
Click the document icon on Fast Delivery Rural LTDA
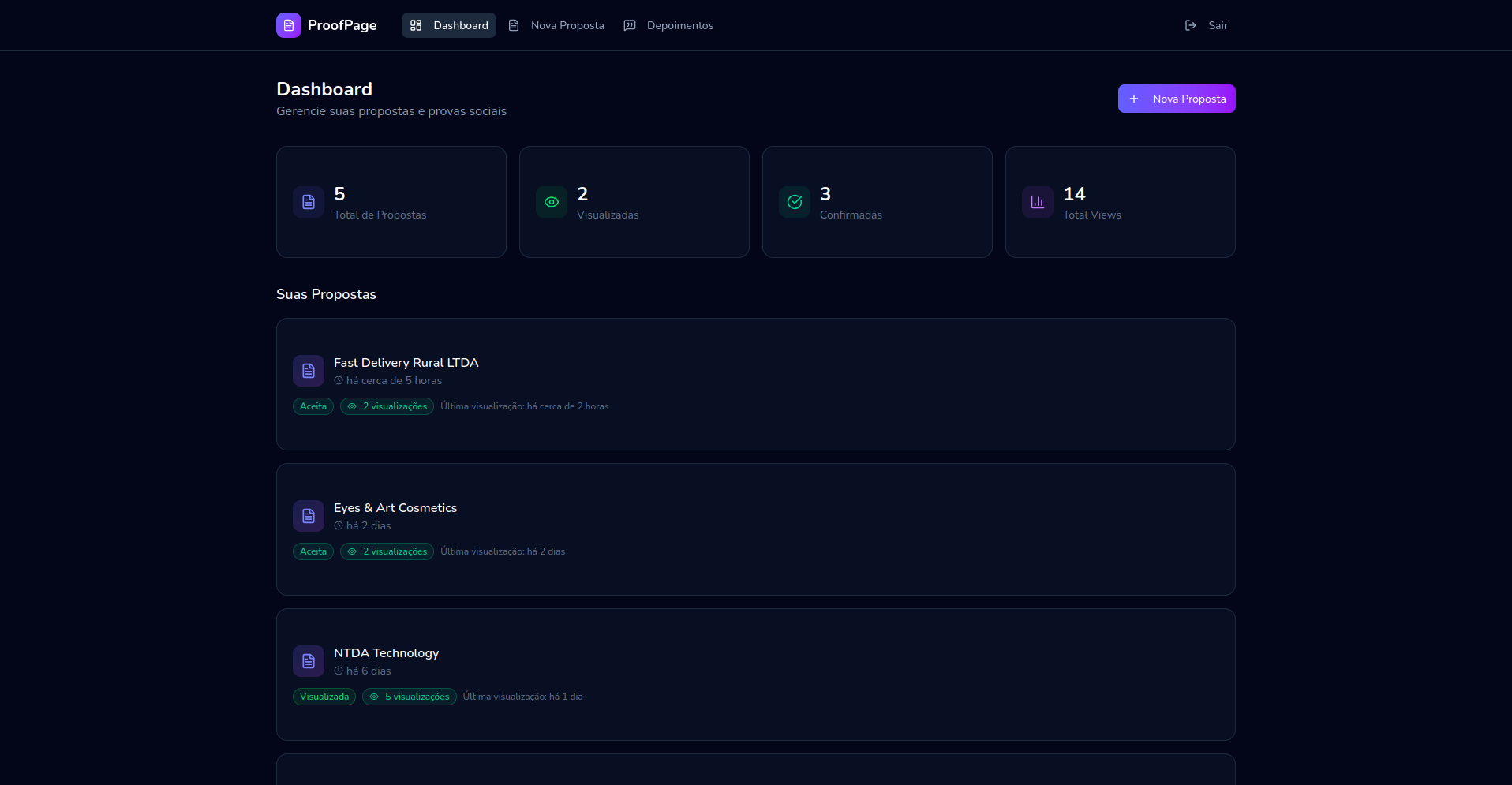point(309,371)
